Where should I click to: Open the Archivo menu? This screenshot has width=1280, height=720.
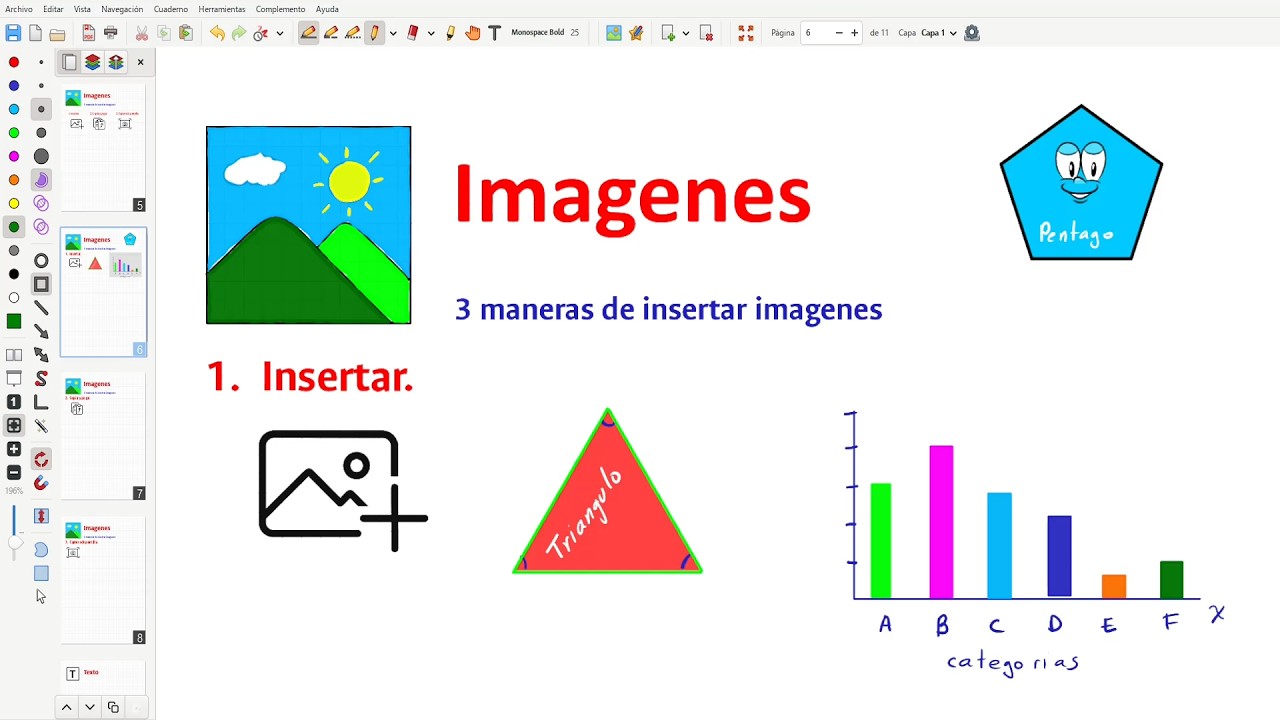tap(19, 9)
